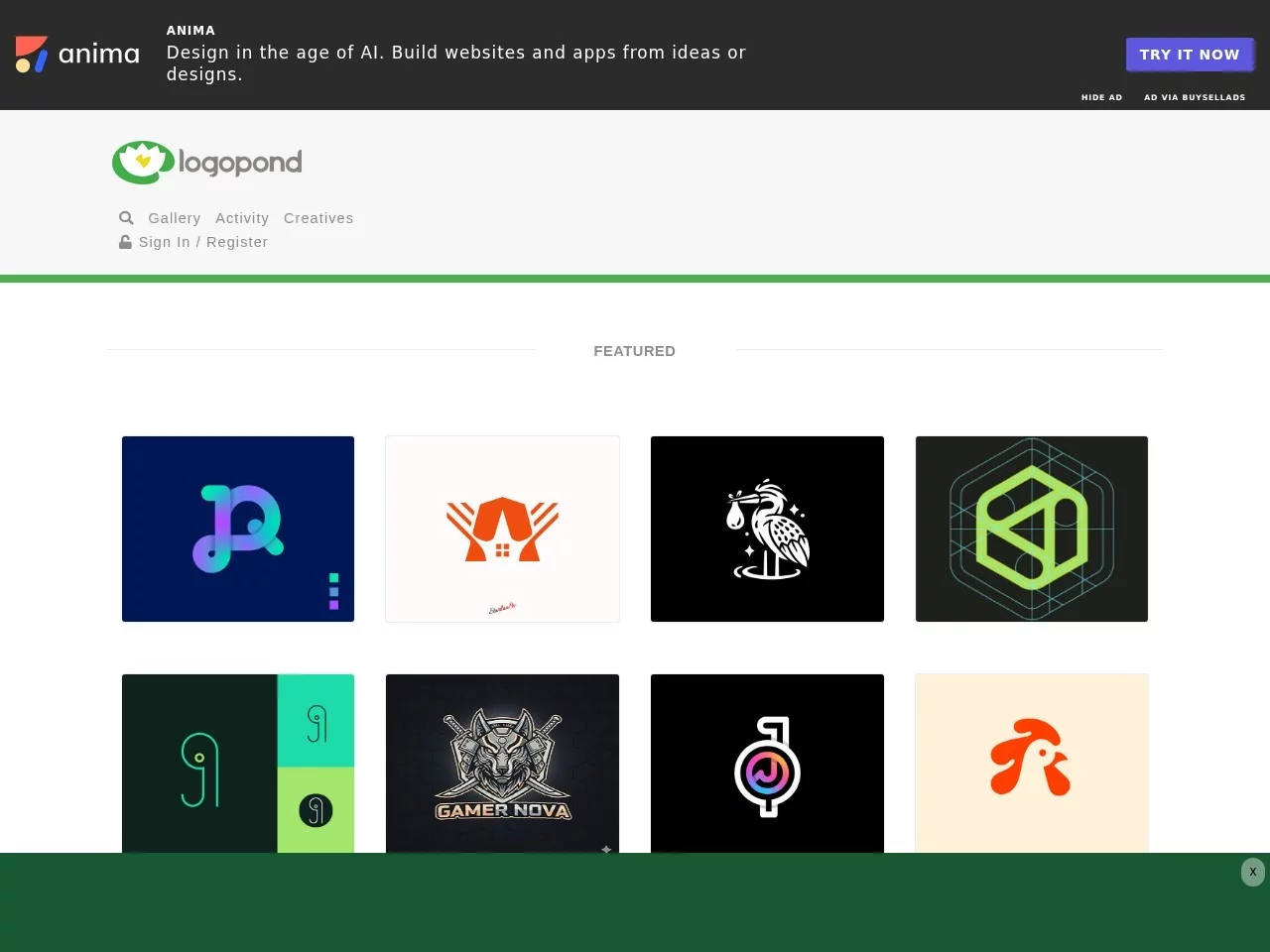The image size is (1270, 952).
Task: Open the green hexagon cube logo
Action: (1031, 529)
